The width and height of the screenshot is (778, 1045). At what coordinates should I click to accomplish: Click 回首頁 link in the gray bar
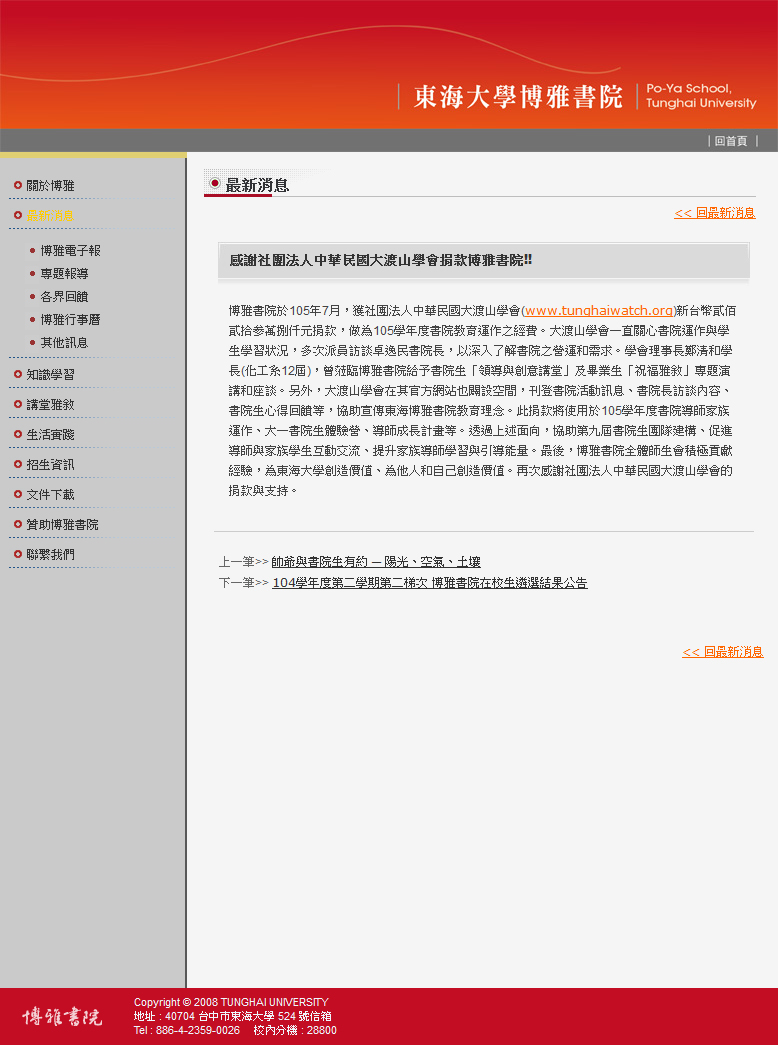coord(731,141)
